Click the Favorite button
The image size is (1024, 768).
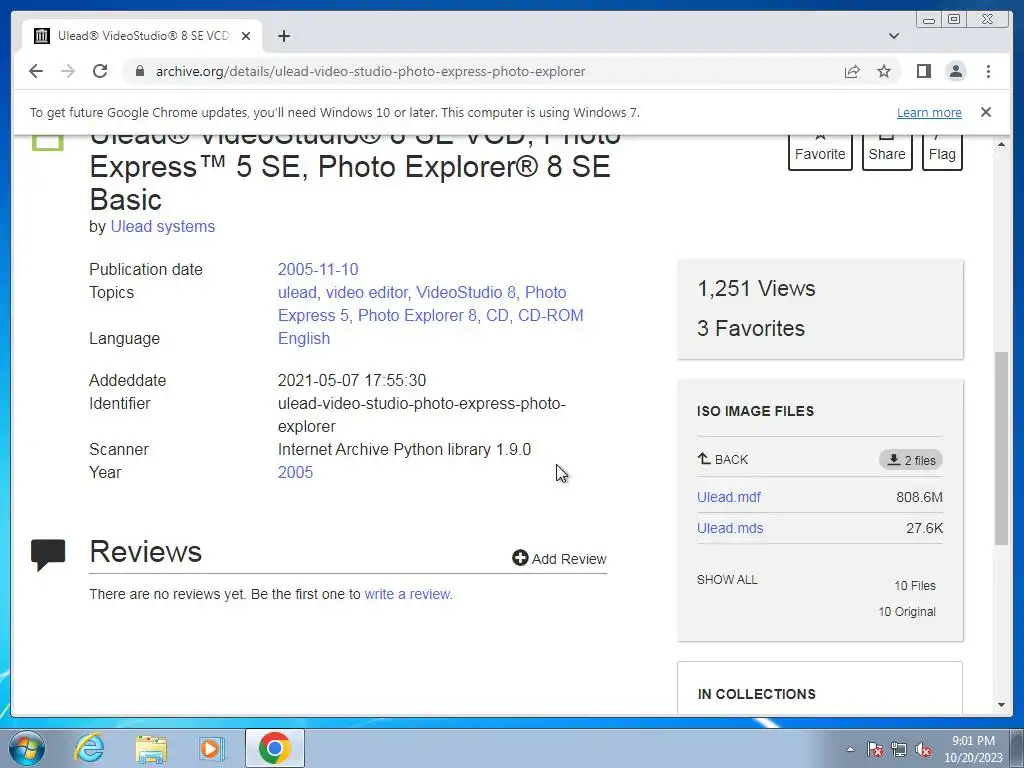click(x=820, y=153)
